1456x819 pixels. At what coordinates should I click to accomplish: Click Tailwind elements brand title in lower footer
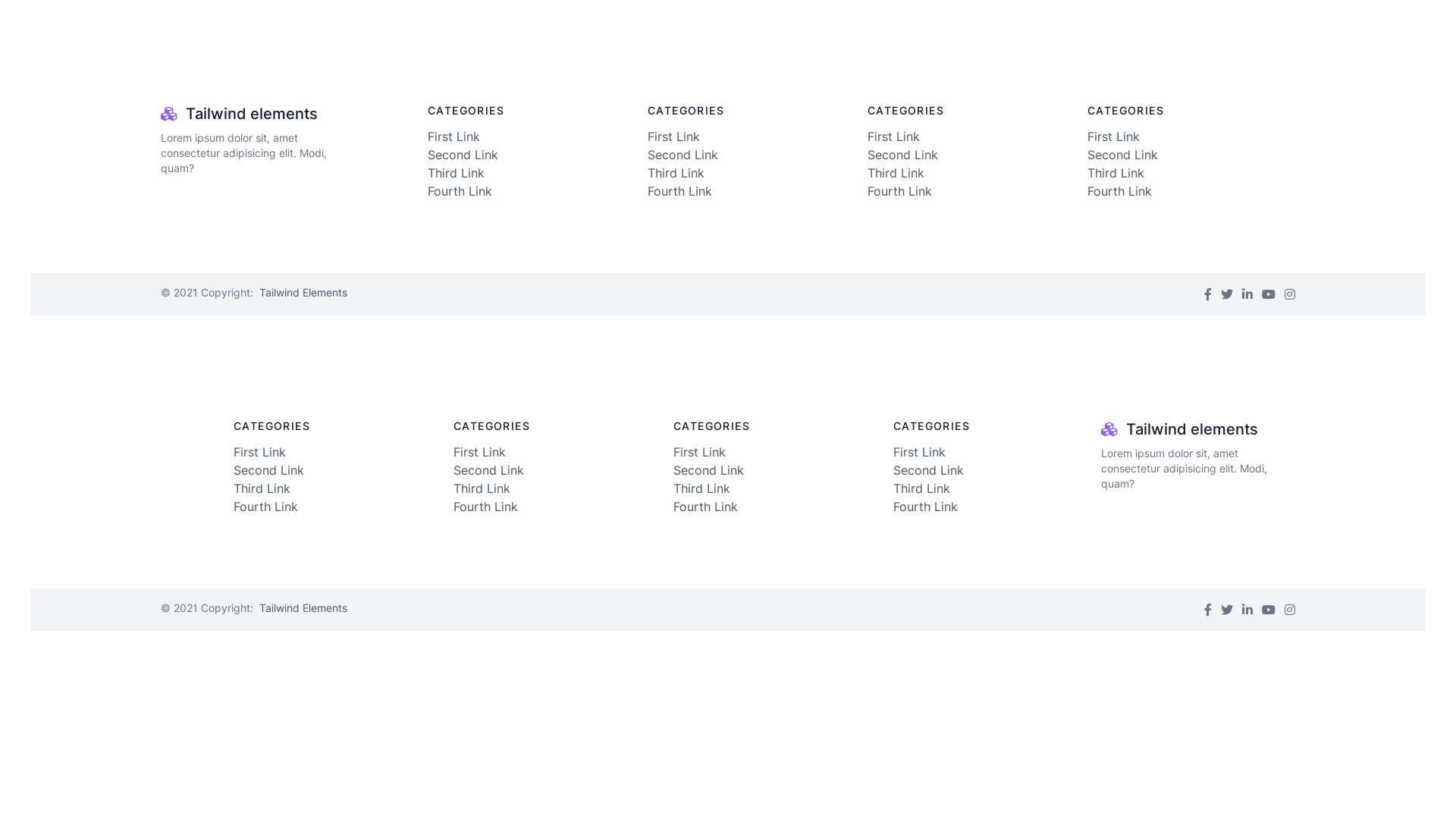[x=1191, y=429]
